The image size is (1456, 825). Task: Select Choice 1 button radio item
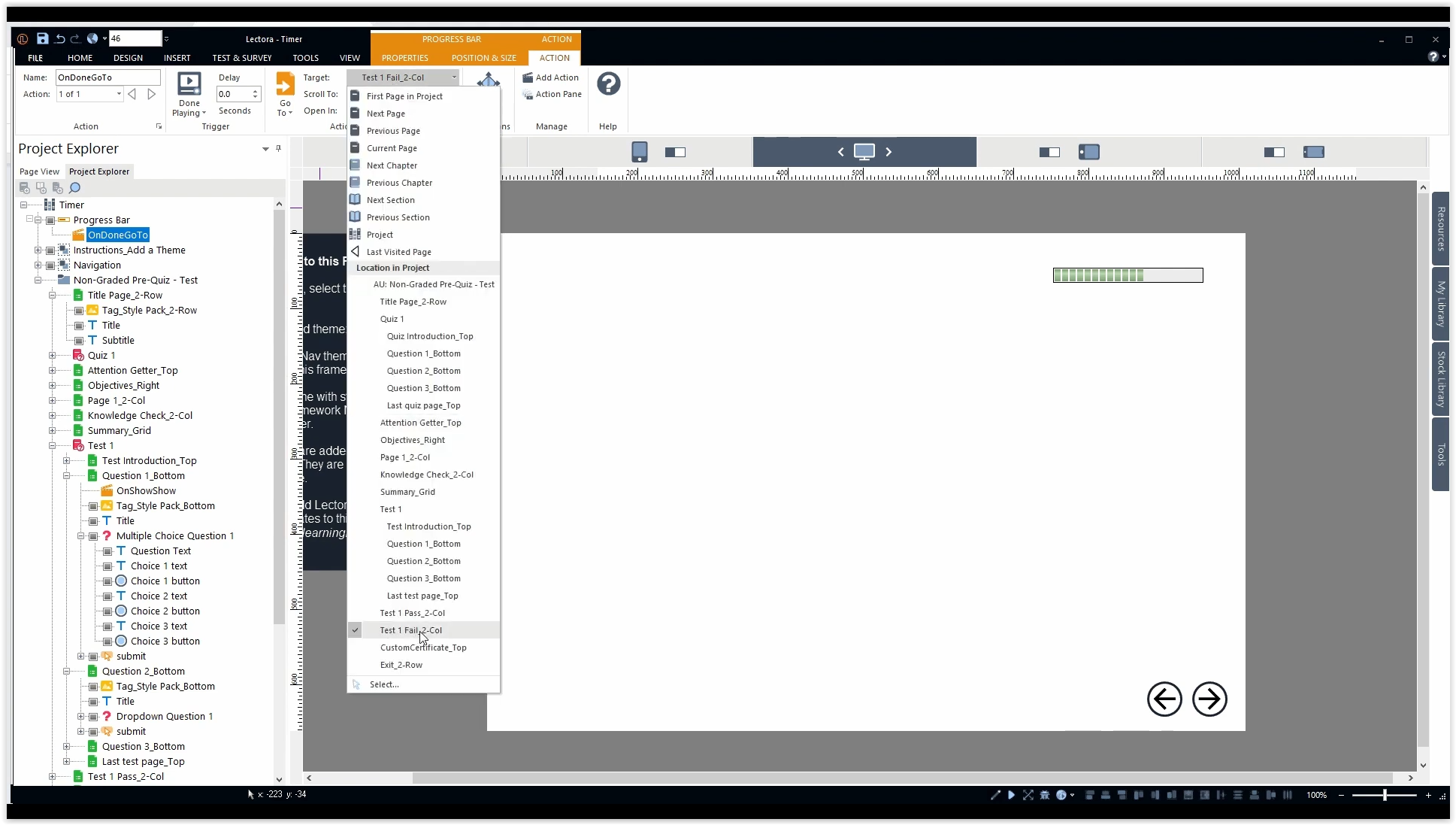click(165, 581)
